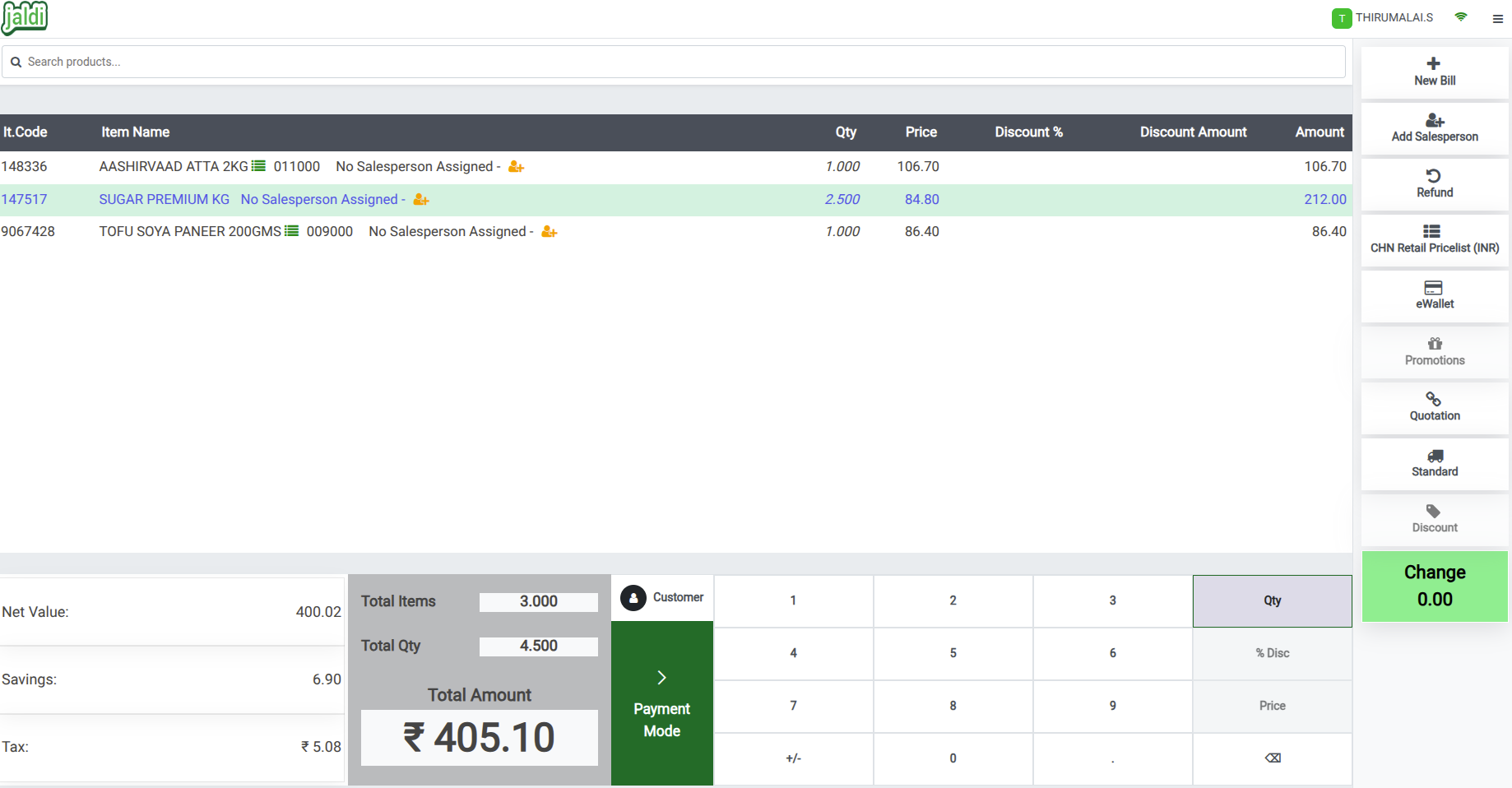Select the Qty entry mode

click(1271, 601)
